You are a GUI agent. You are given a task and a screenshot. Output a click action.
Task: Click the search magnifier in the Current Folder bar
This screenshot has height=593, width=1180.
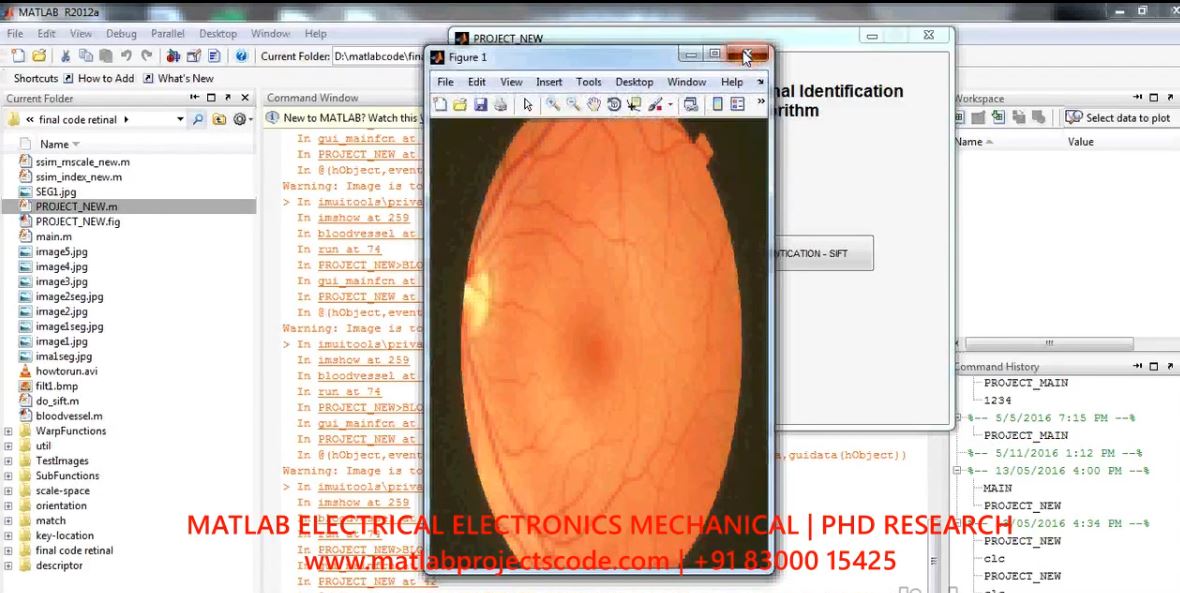198,119
